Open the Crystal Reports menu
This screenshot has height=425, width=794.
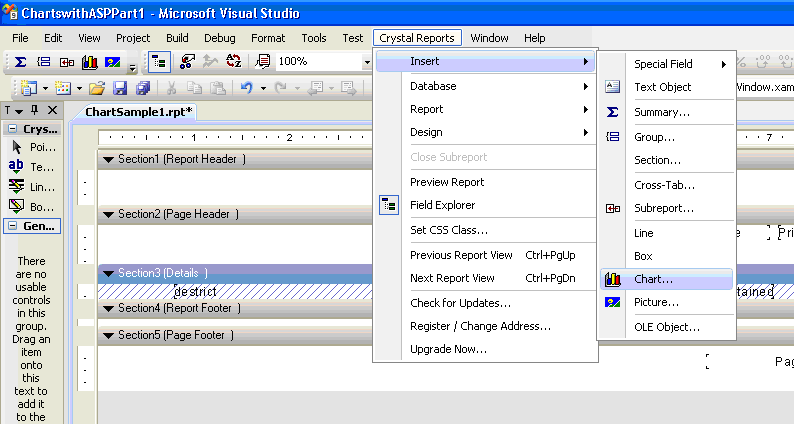coord(417,38)
